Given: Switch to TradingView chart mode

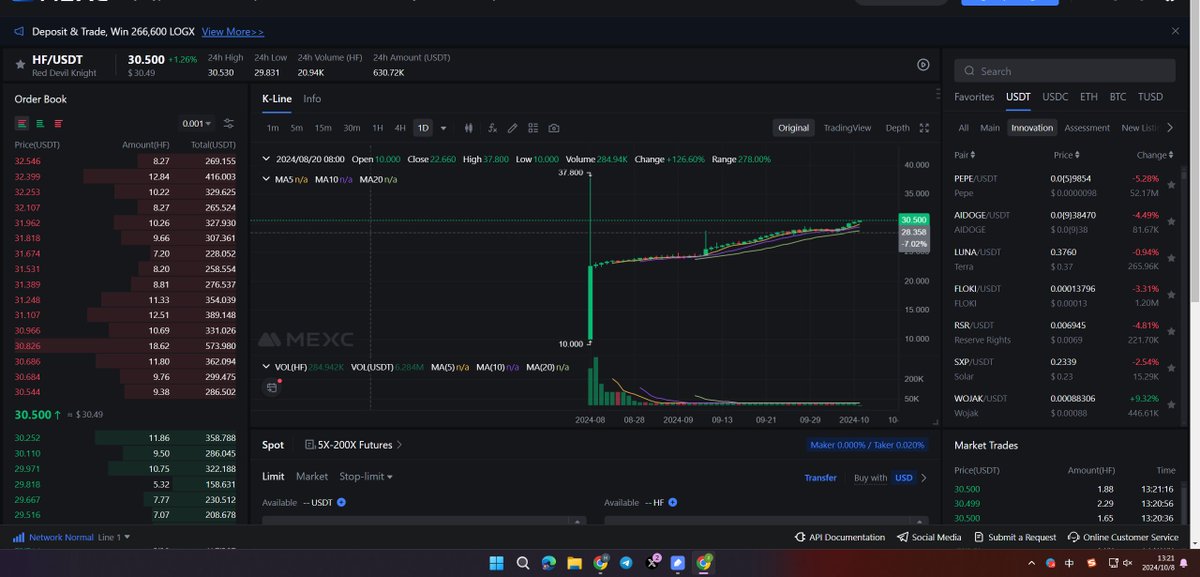Looking at the screenshot, I should click(x=847, y=128).
